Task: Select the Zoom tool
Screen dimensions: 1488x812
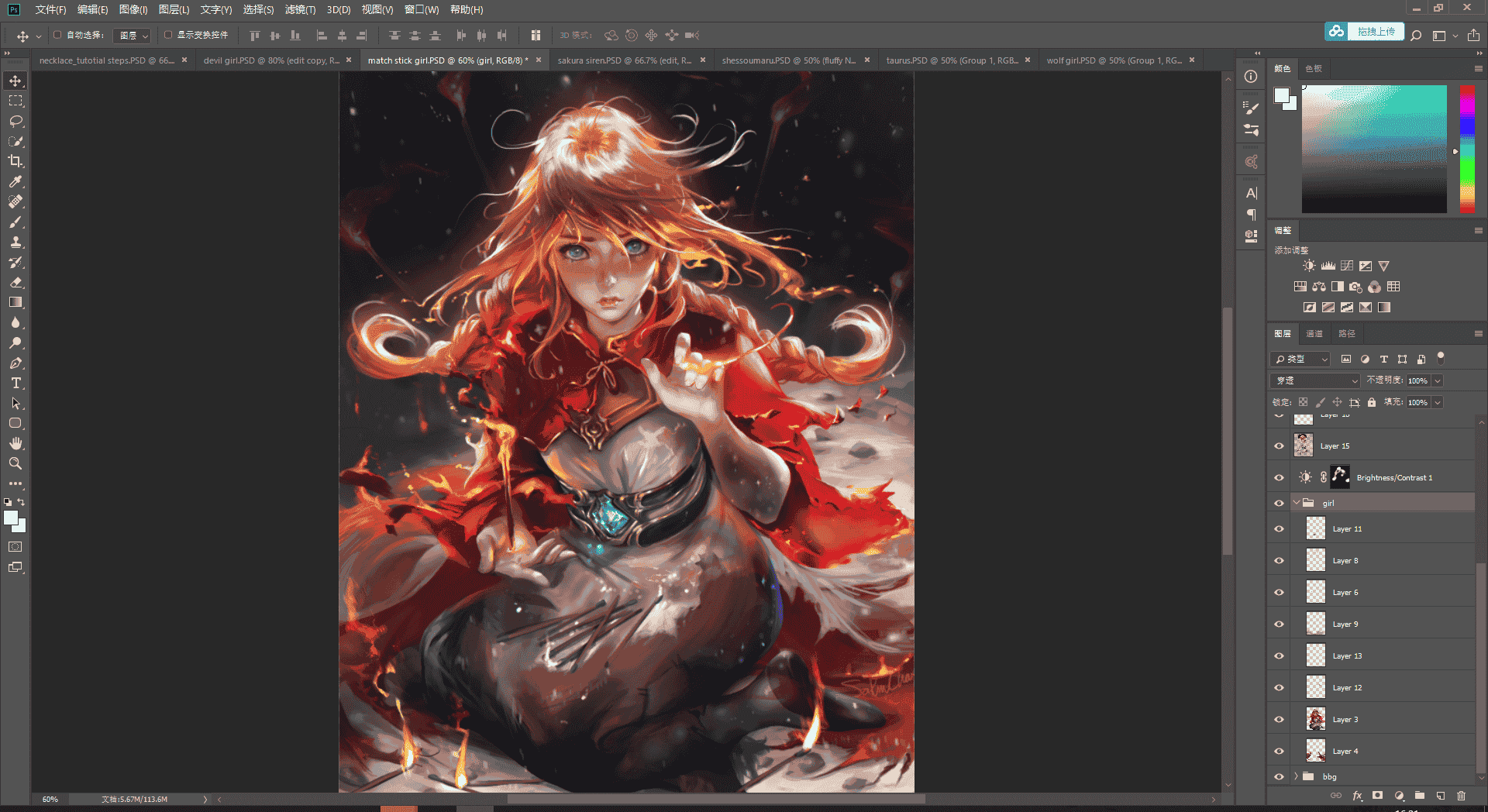Action: click(x=15, y=463)
